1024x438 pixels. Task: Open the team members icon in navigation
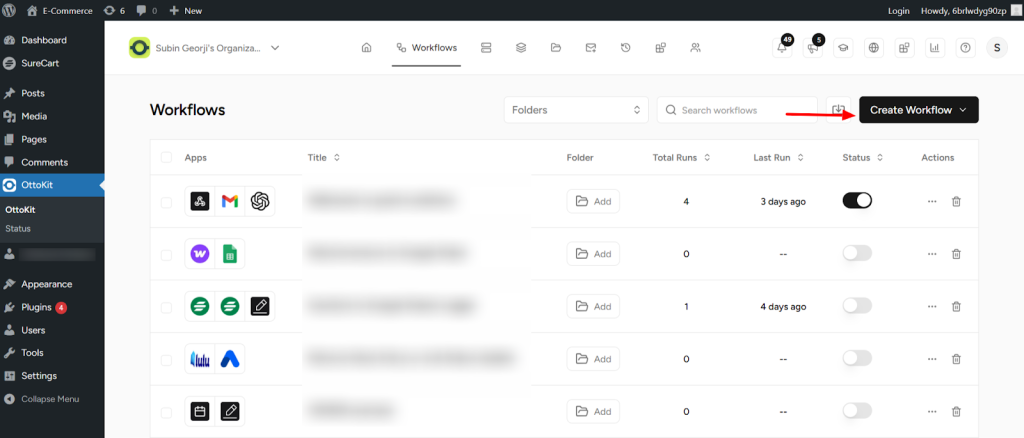click(695, 48)
